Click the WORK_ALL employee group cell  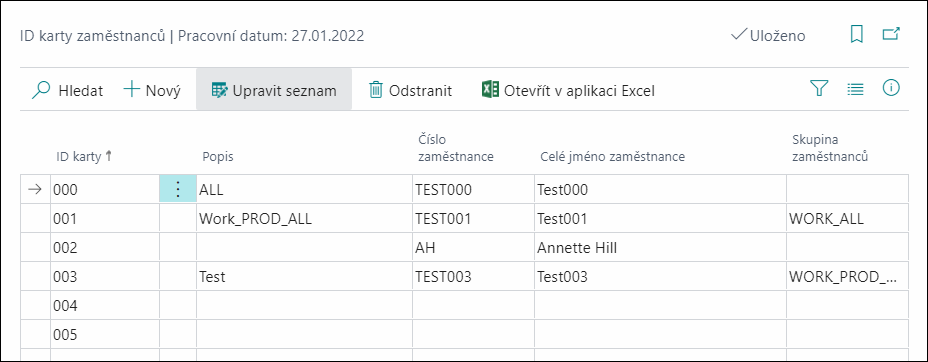click(x=847, y=219)
